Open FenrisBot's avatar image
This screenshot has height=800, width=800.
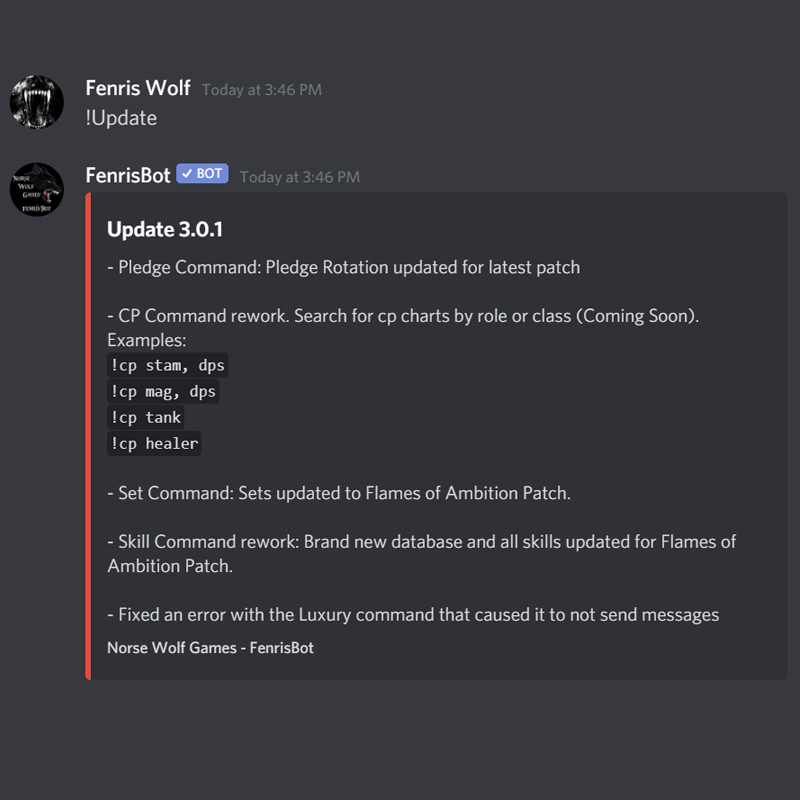pyautogui.click(x=37, y=189)
